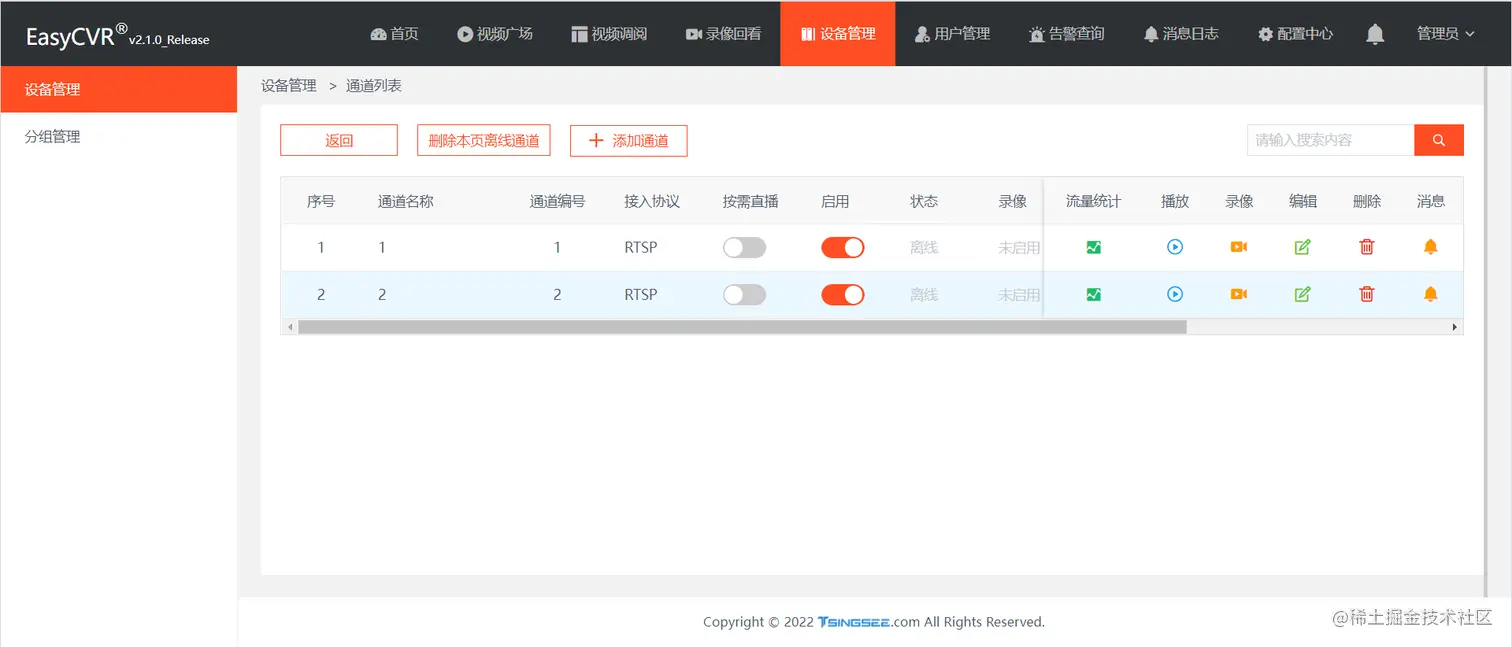Open the 管理员 user dropdown
This screenshot has width=1512, height=647.
(1446, 33)
